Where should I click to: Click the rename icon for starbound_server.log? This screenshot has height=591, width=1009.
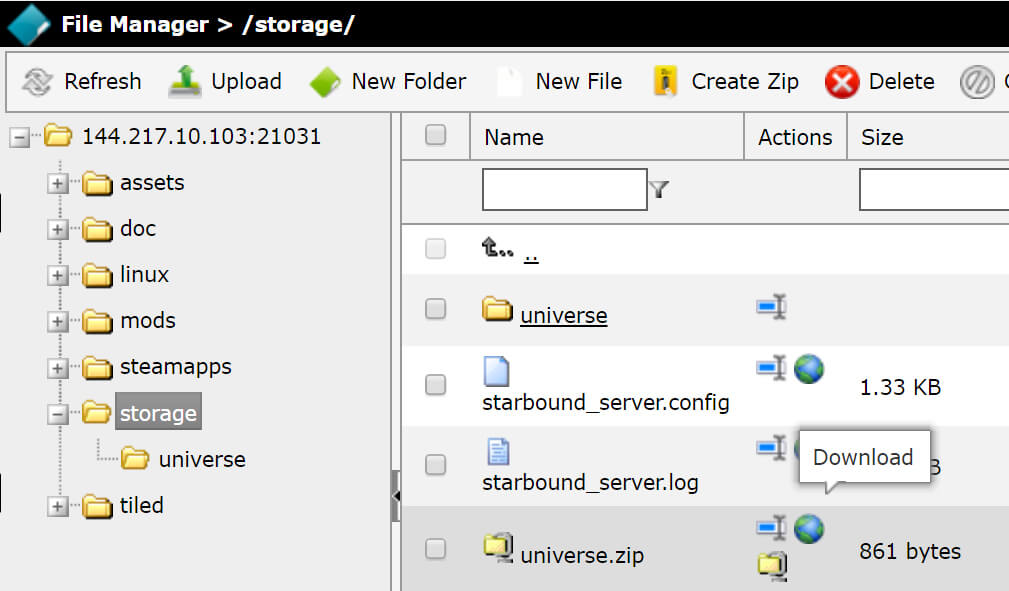(x=772, y=447)
